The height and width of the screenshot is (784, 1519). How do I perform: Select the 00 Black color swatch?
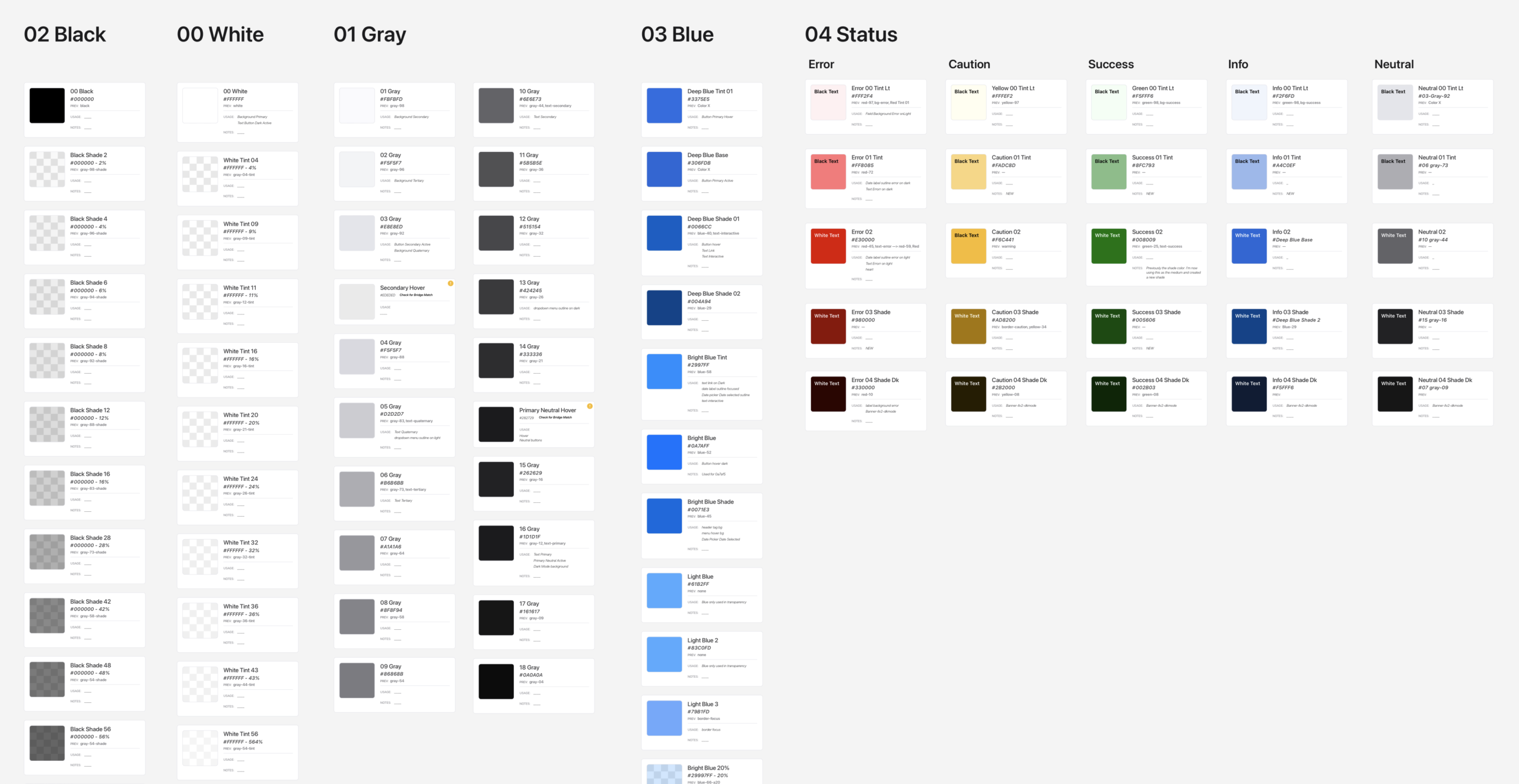[x=46, y=105]
